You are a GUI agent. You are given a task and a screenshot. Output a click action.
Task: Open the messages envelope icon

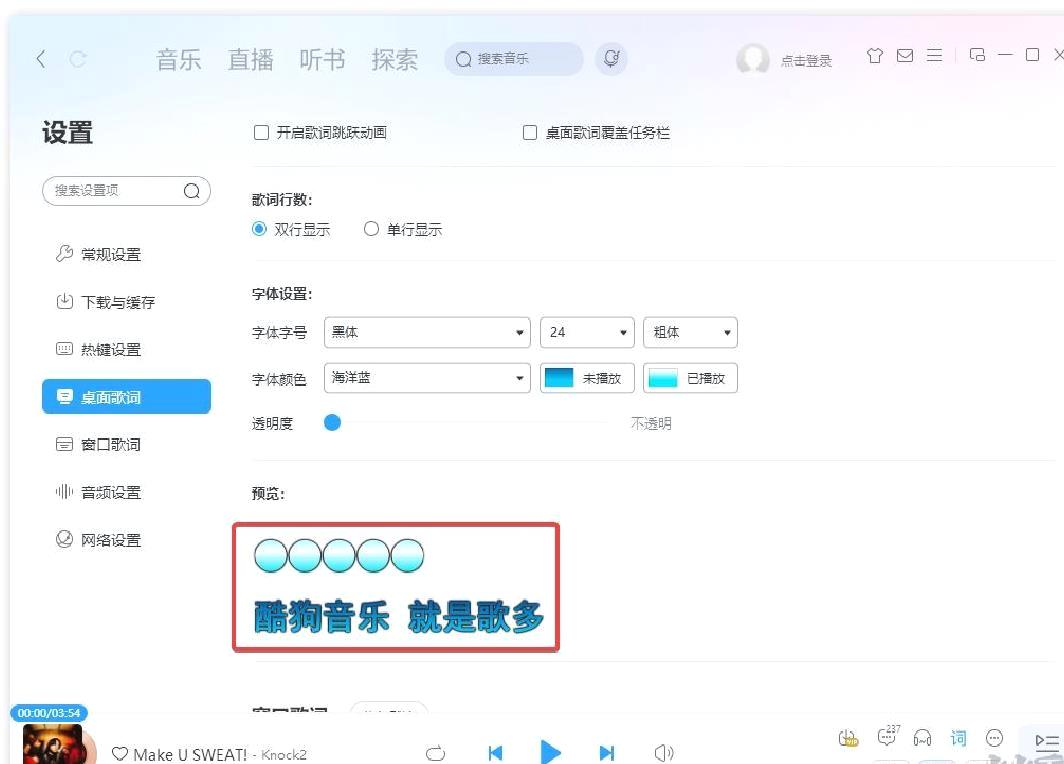coord(905,56)
